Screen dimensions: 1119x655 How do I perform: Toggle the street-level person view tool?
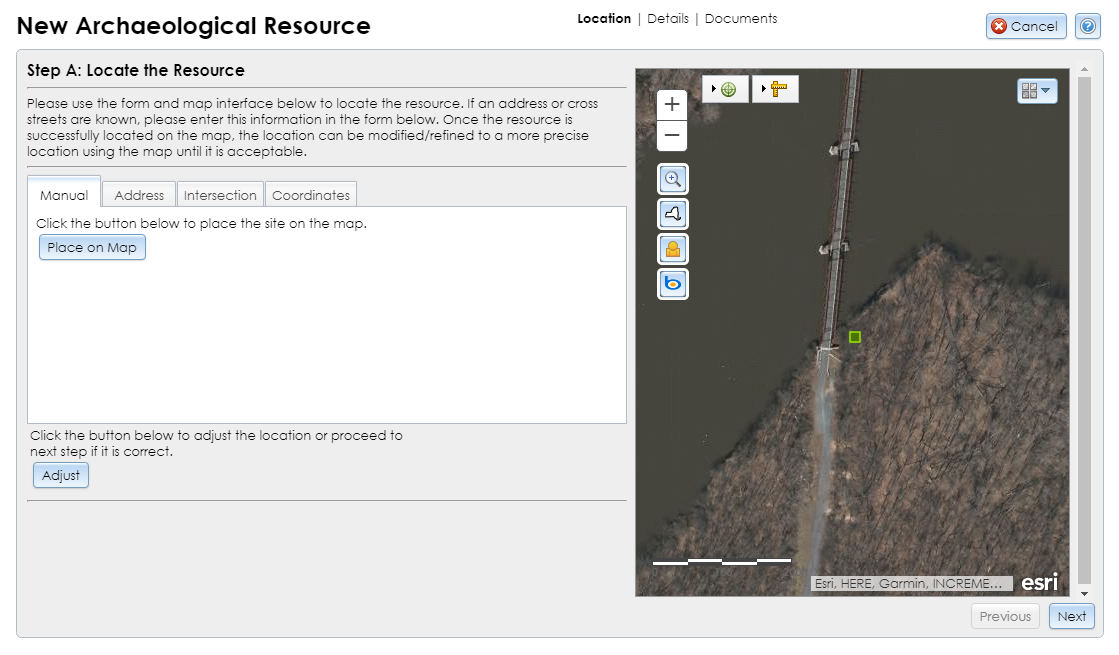tap(672, 248)
